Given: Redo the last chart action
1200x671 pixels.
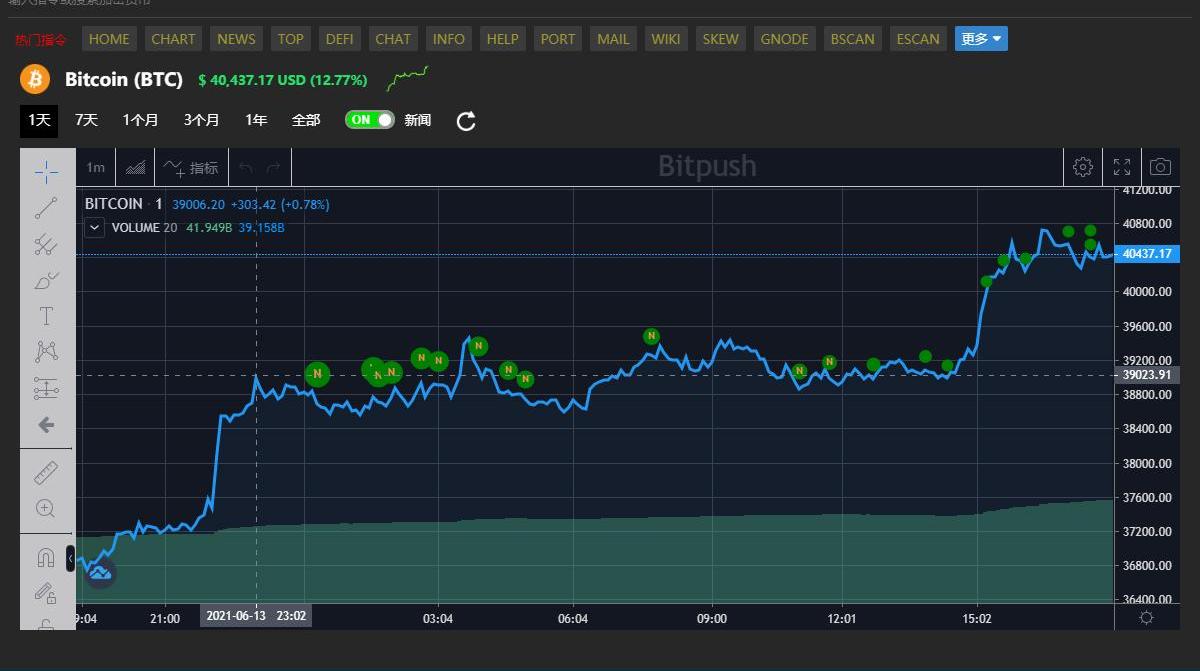Looking at the screenshot, I should click(x=273, y=167).
